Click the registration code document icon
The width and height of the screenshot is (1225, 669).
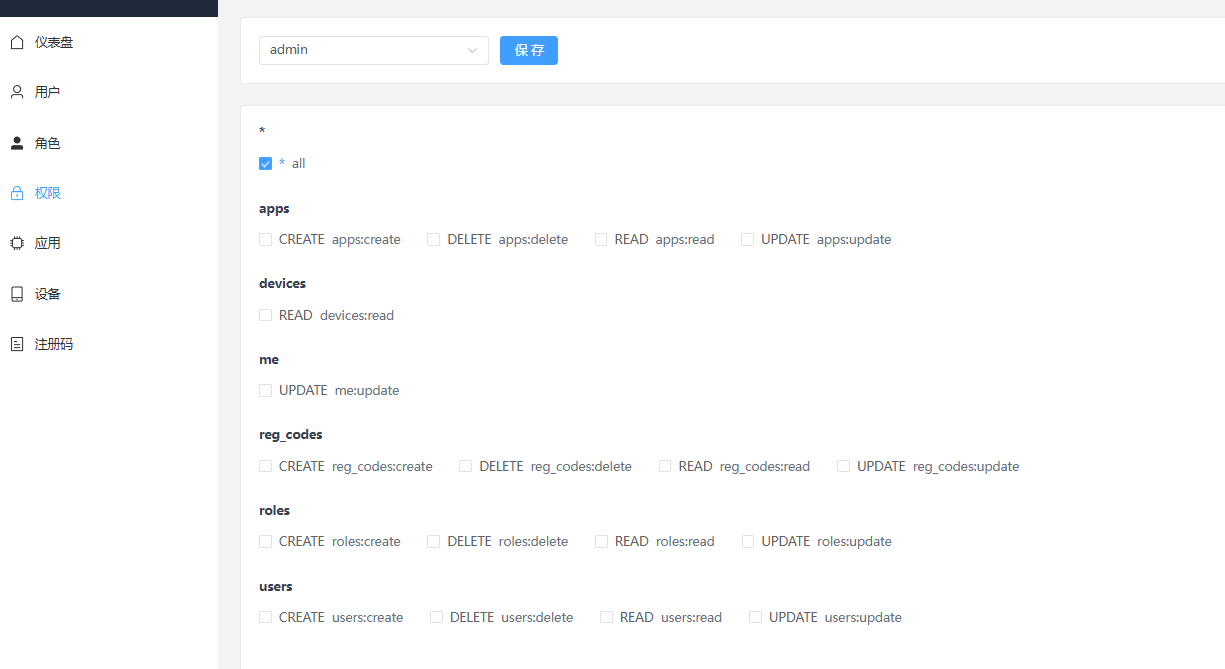[x=17, y=344]
